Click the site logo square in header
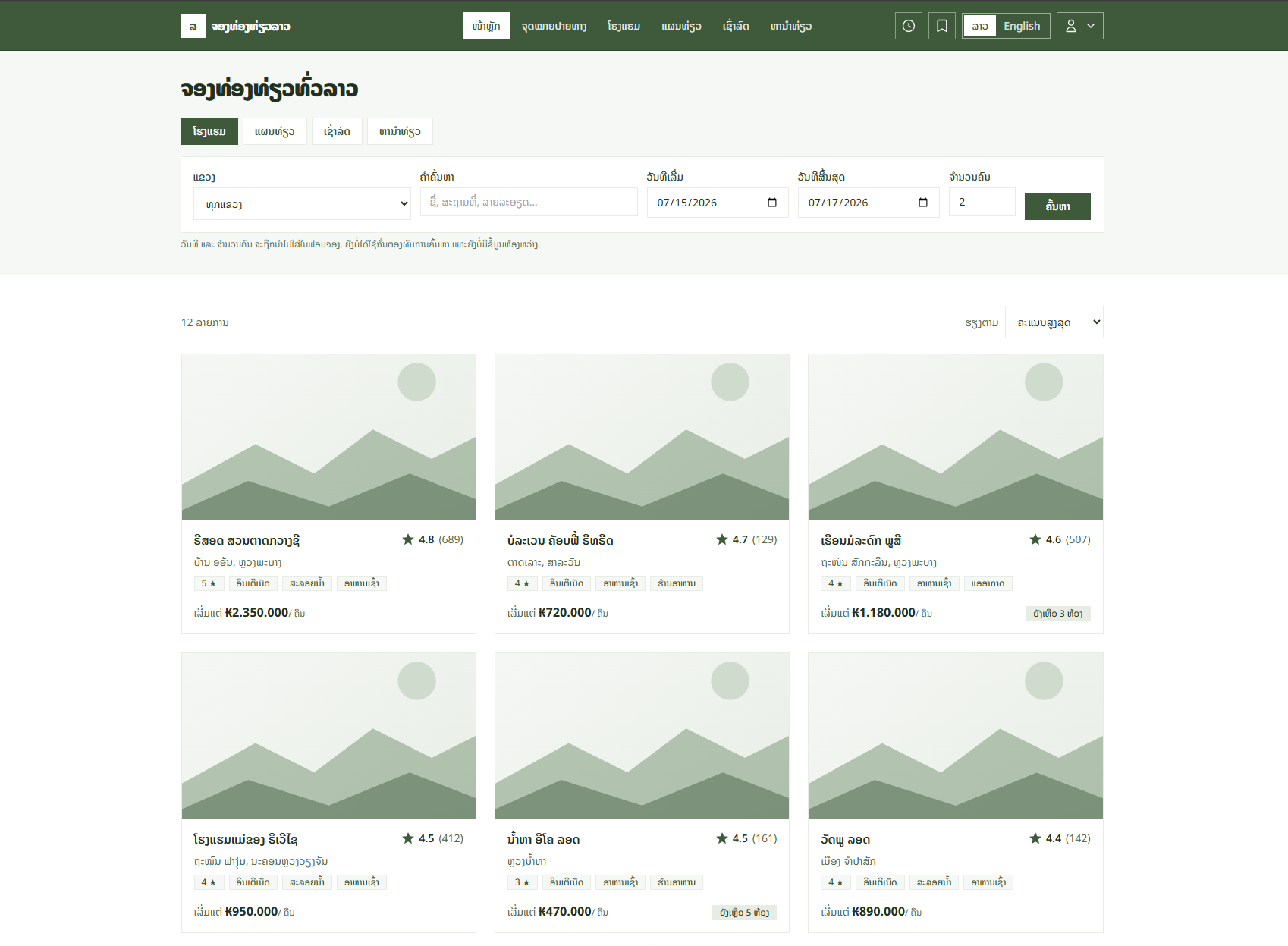The image size is (1288, 946). pos(193,26)
